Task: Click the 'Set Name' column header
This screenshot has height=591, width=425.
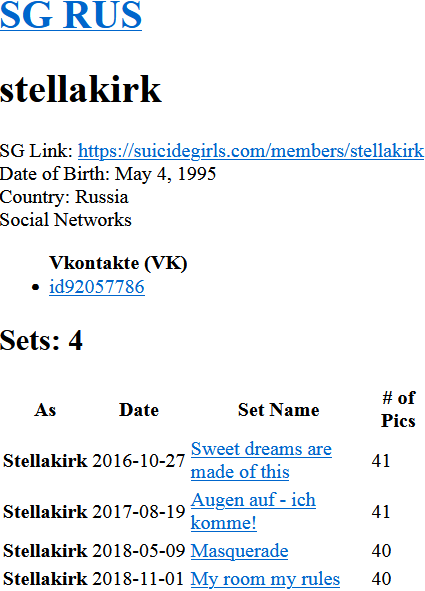Action: click(278, 410)
